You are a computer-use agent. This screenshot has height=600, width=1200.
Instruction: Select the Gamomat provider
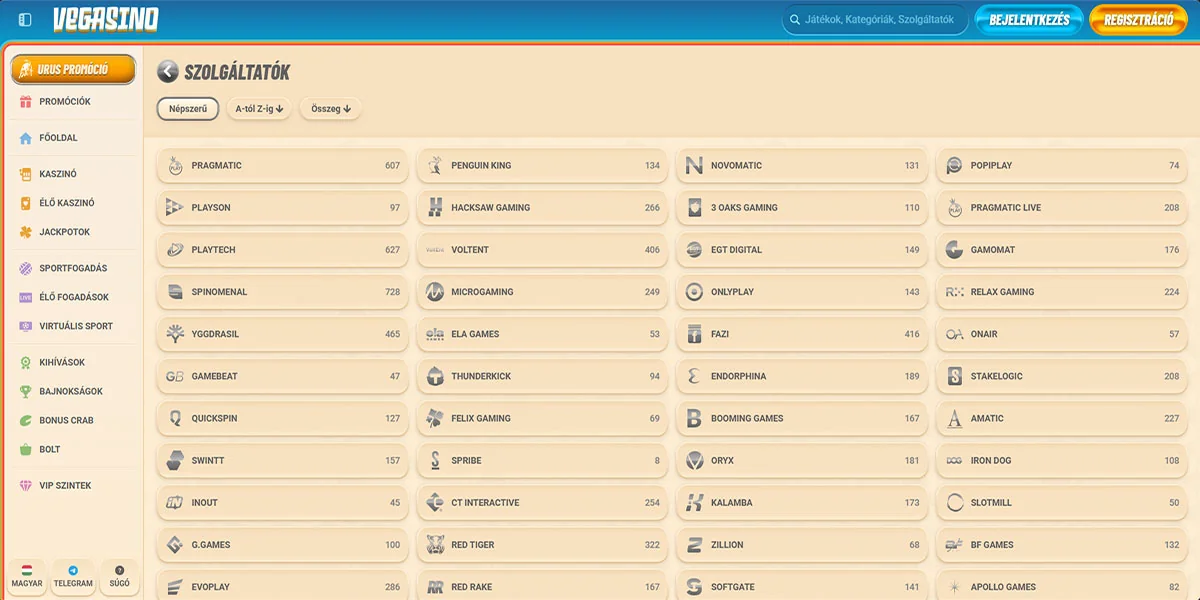(1062, 250)
